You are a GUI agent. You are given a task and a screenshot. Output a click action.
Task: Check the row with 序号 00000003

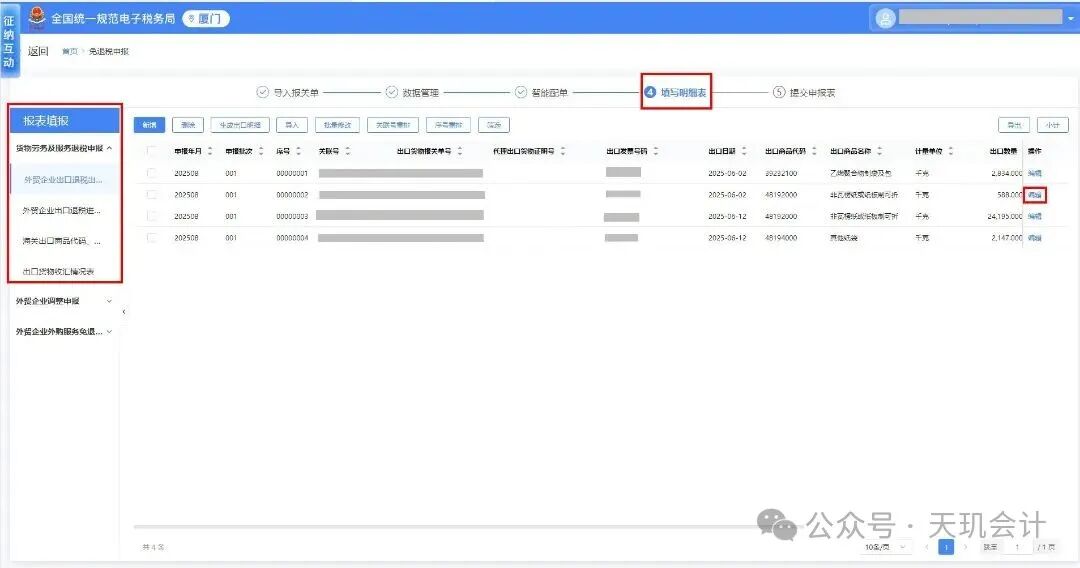click(152, 216)
